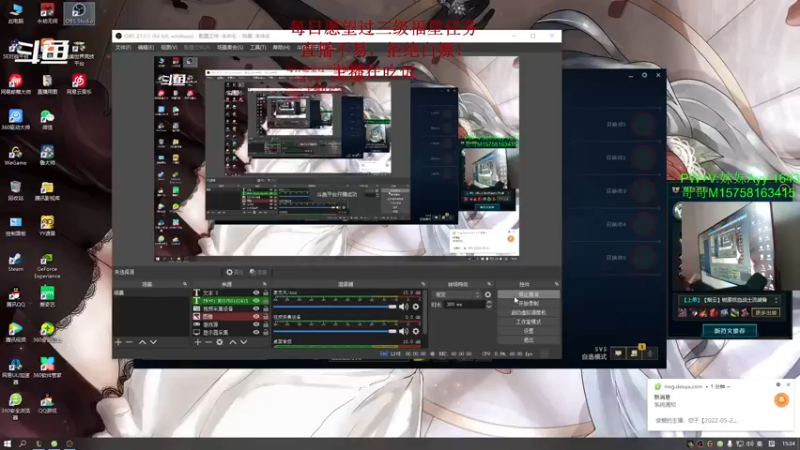Click the 开始录制 button
The width and height of the screenshot is (800, 450).
pyautogui.click(x=528, y=304)
